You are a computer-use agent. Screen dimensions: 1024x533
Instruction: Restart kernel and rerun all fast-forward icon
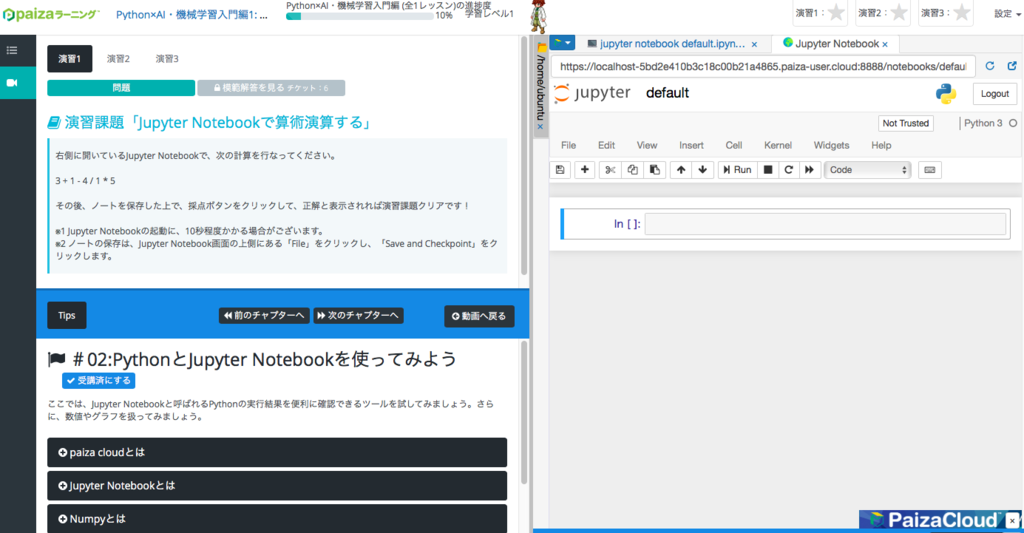(809, 170)
